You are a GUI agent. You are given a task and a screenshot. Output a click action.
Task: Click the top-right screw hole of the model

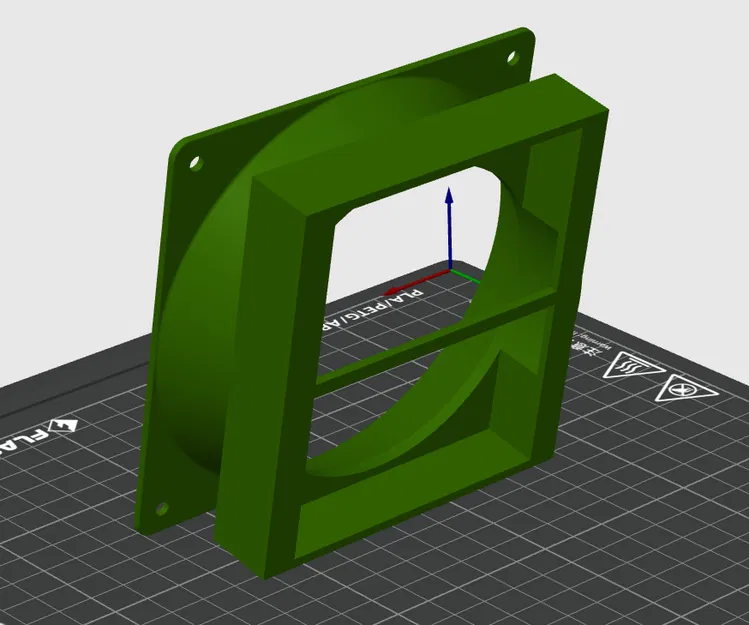click(x=513, y=58)
